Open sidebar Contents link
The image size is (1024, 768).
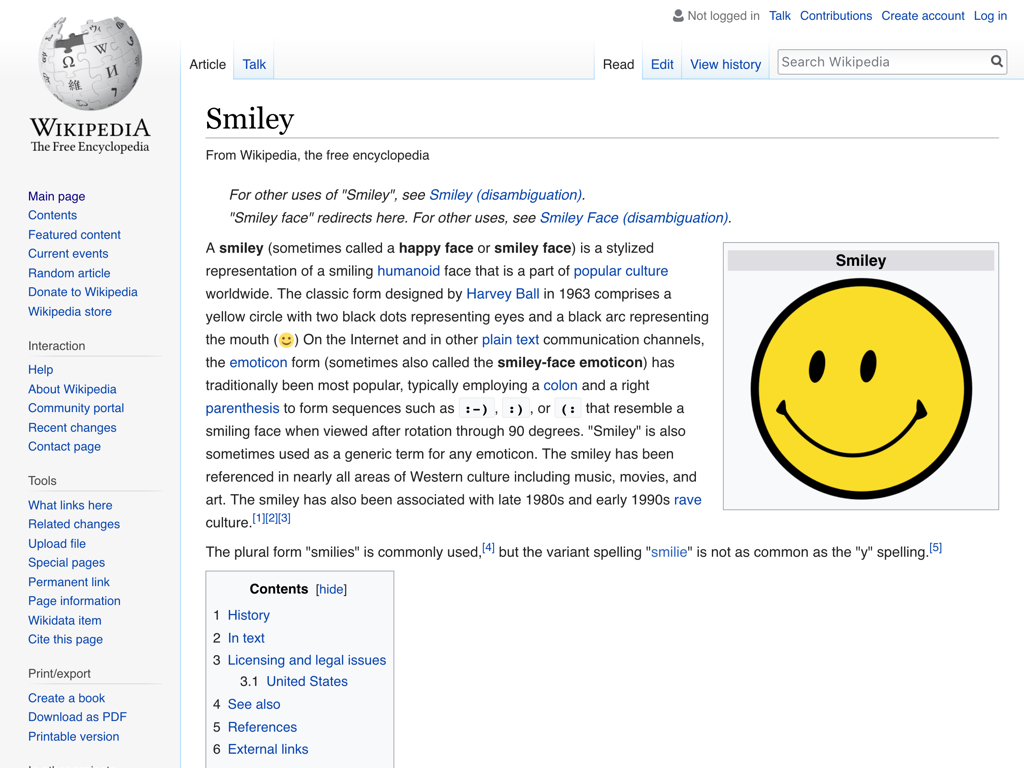click(x=52, y=215)
